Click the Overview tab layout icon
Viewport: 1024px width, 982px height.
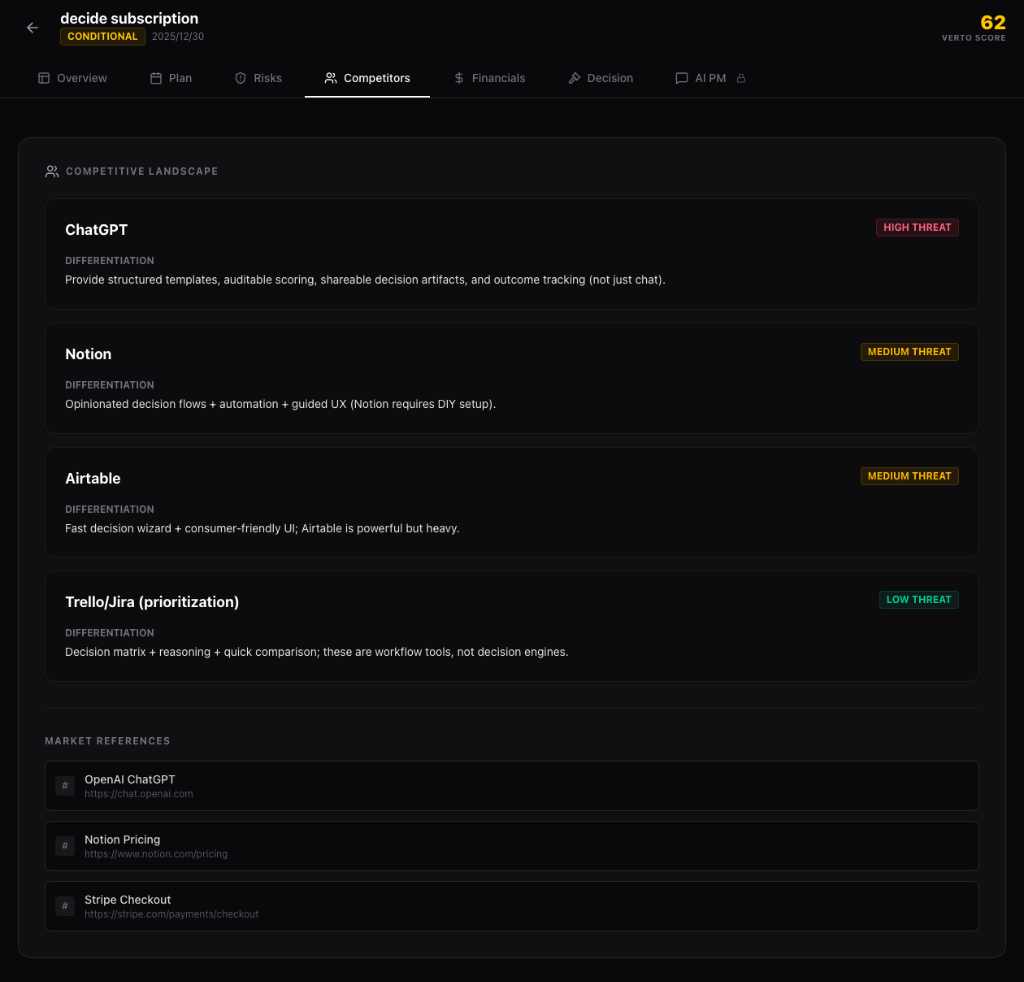[x=44, y=78]
